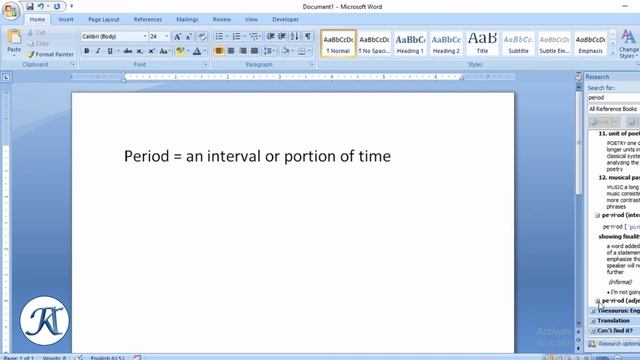This screenshot has width=640, height=360.
Task: Open Paragraph dialog launcher
Action: click(311, 64)
